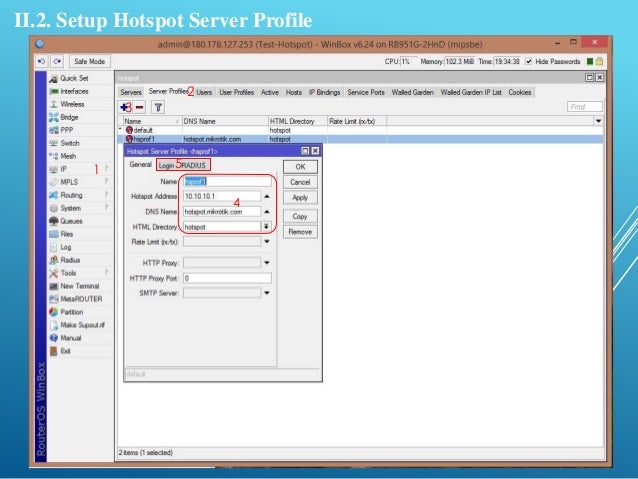
Task: Switch to the Active tab
Action: tap(270, 92)
